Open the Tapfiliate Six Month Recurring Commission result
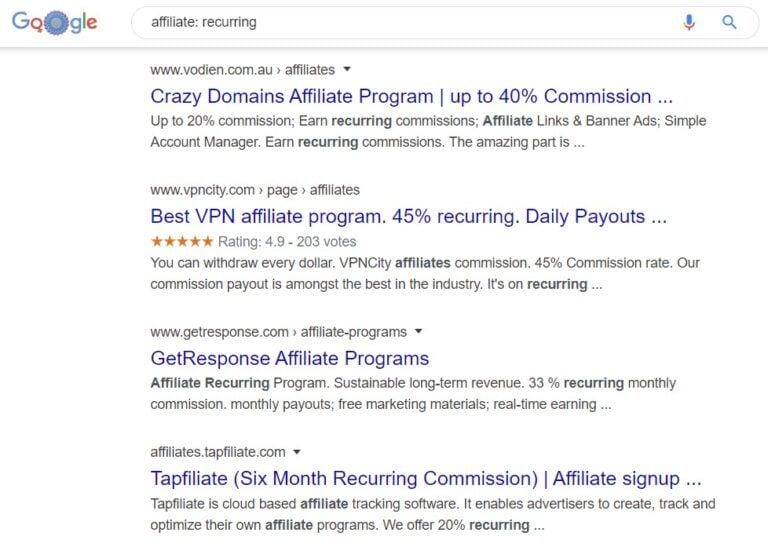 [426, 478]
